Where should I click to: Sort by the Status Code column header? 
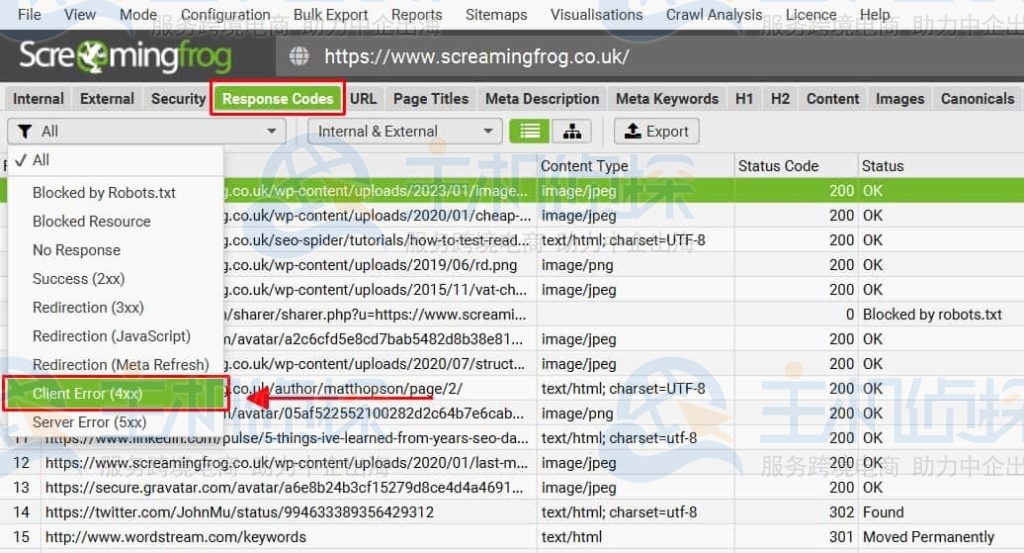778,166
